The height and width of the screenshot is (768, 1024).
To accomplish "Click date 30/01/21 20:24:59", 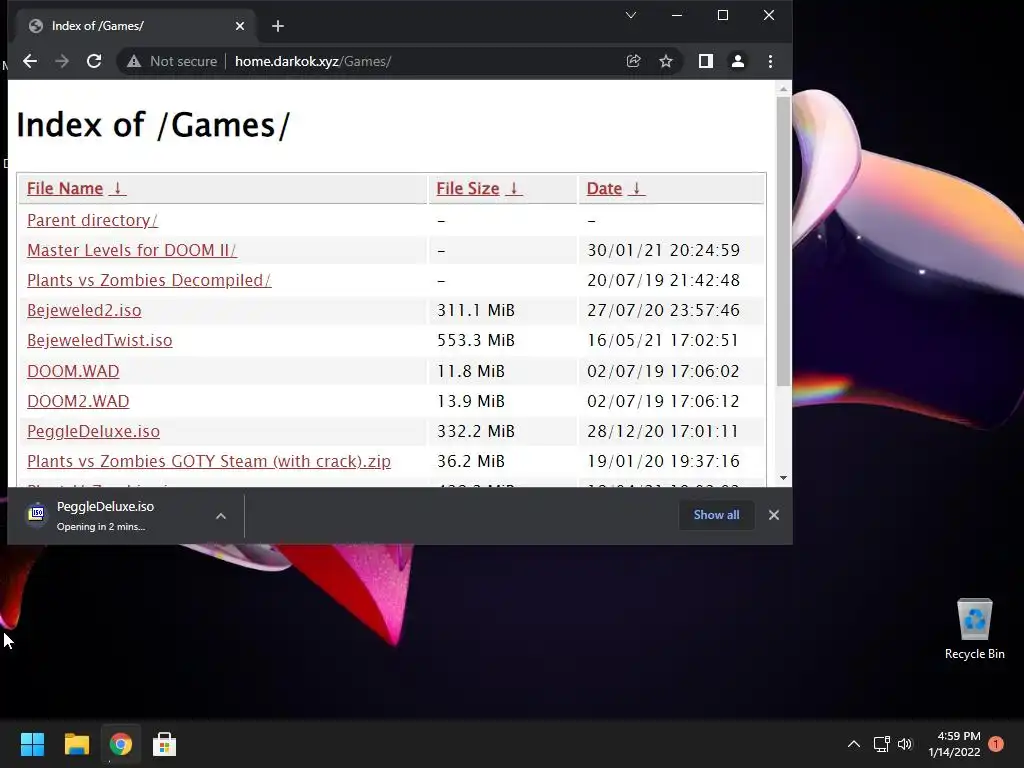I will click(x=664, y=250).
